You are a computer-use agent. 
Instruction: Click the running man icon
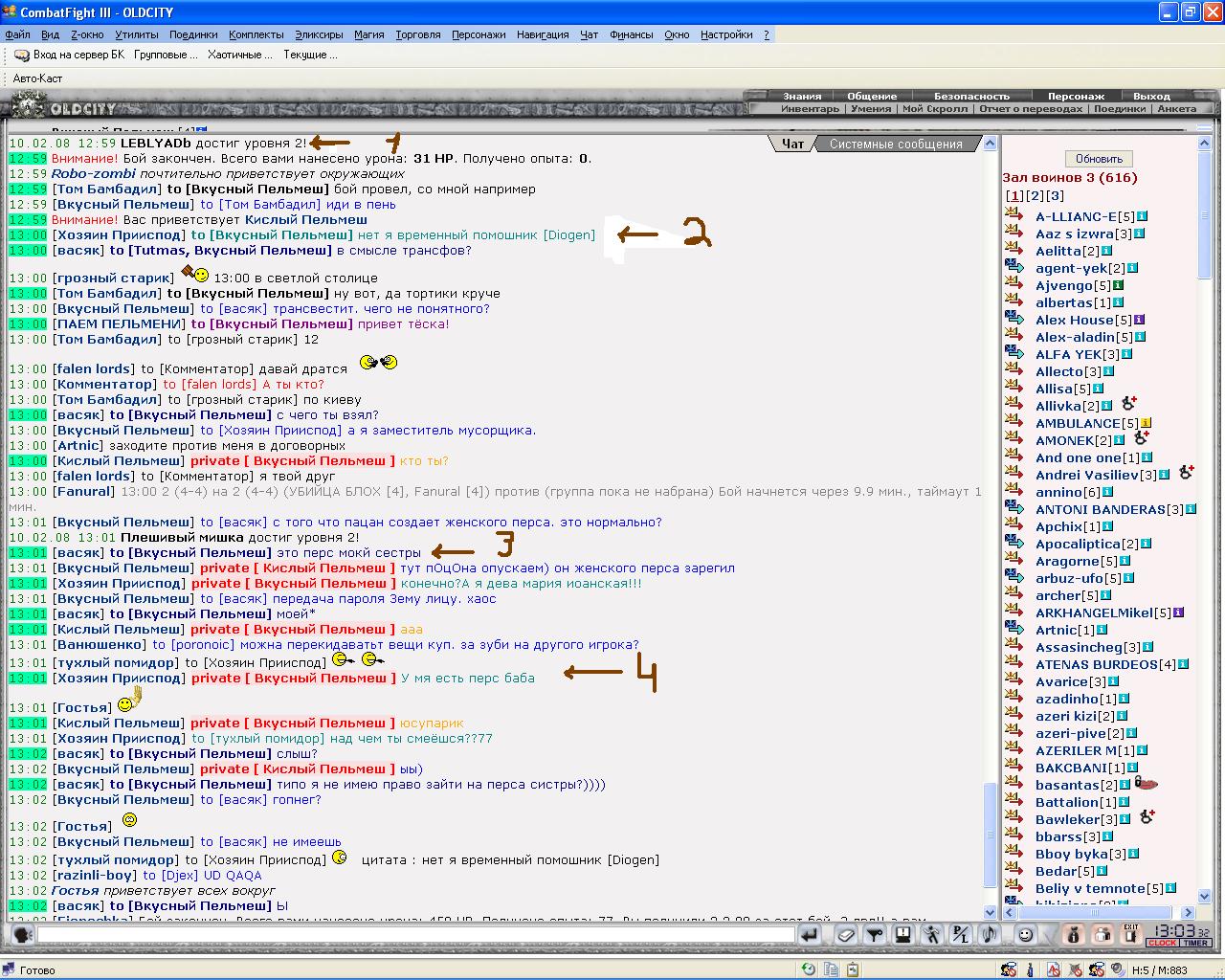[932, 935]
